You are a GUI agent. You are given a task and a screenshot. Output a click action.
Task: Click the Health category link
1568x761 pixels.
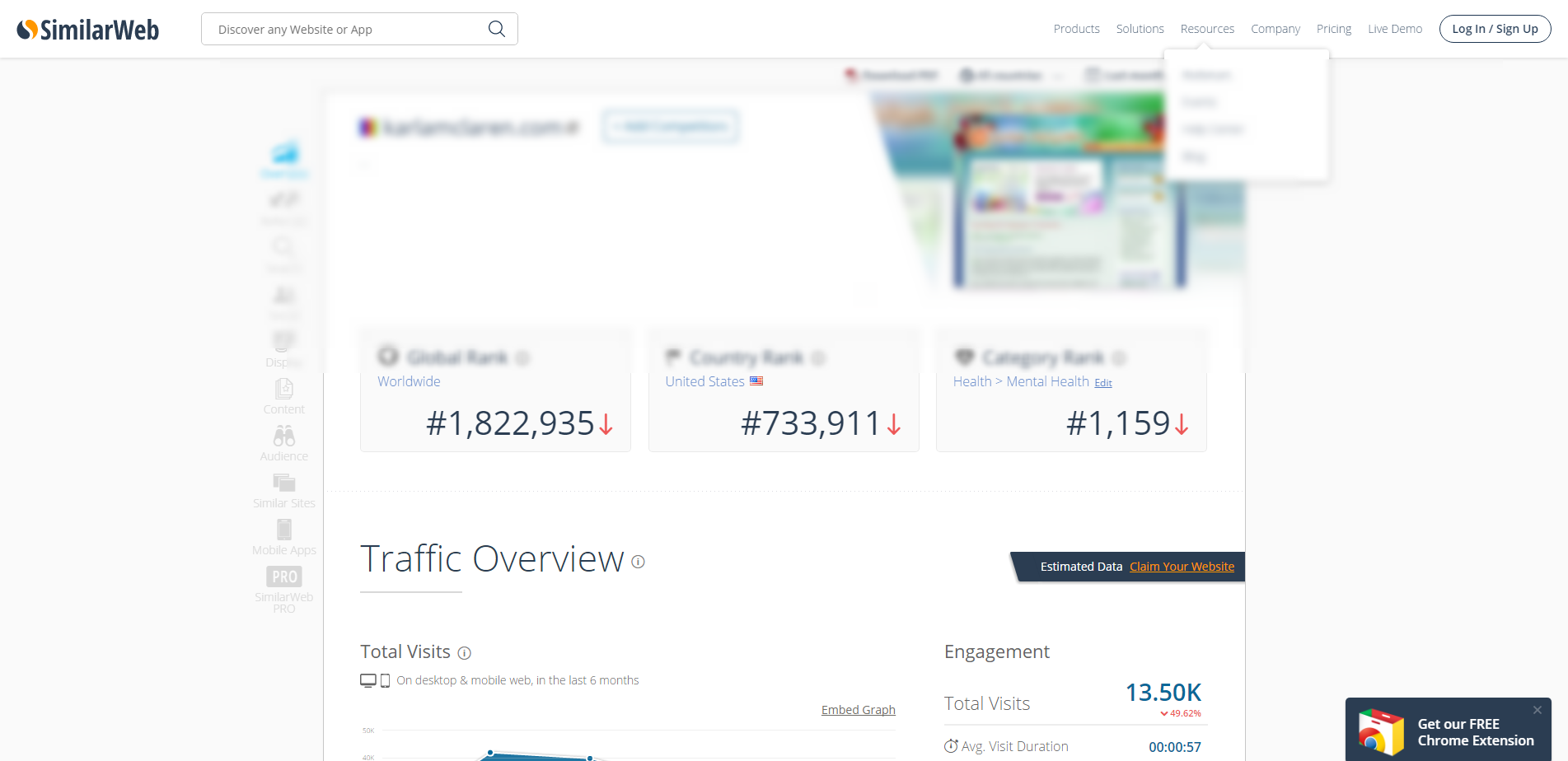pos(972,381)
